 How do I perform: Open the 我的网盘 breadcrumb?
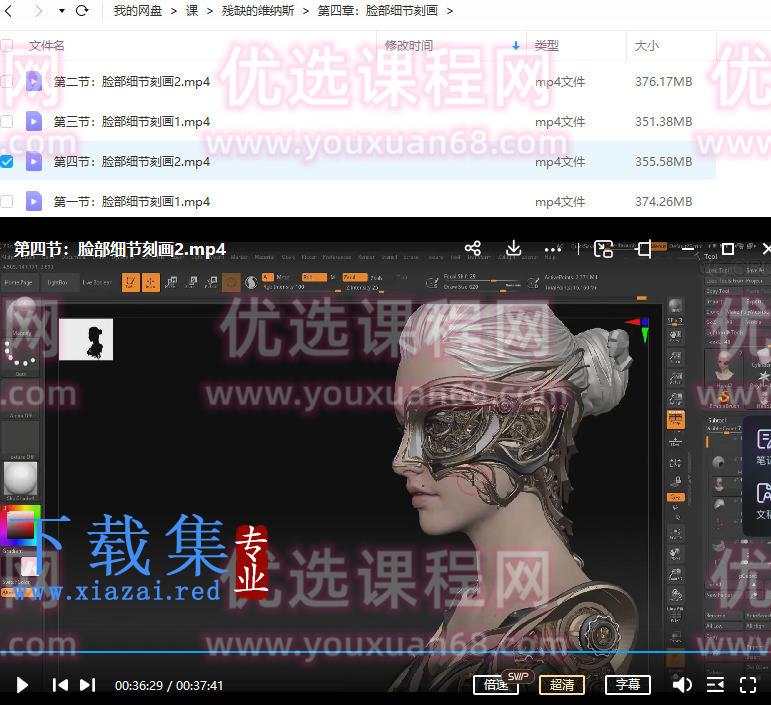(x=138, y=11)
